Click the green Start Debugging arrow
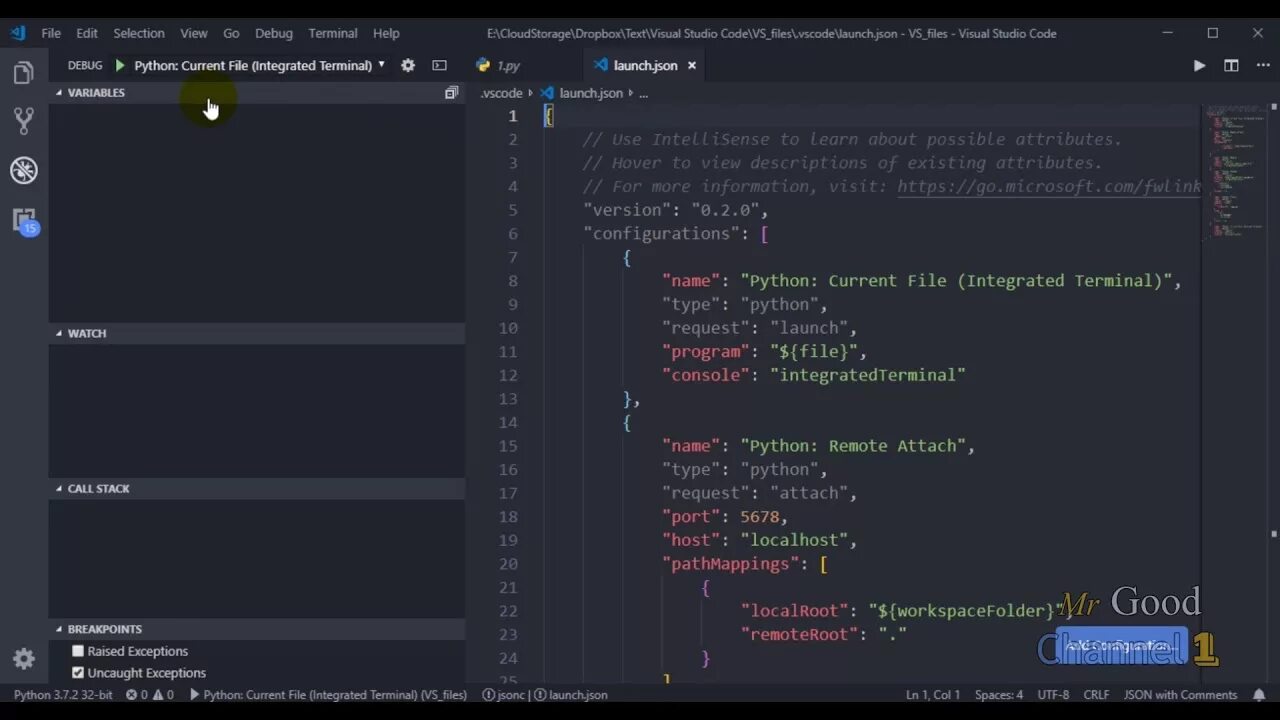This screenshot has height=720, width=1280. click(x=120, y=65)
